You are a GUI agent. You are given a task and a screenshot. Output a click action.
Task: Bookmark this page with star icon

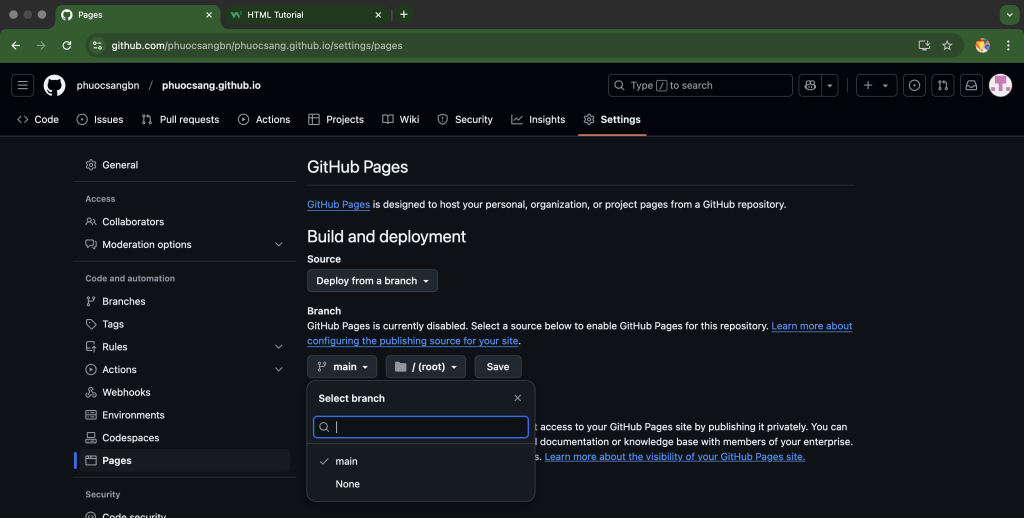pyautogui.click(x=947, y=45)
